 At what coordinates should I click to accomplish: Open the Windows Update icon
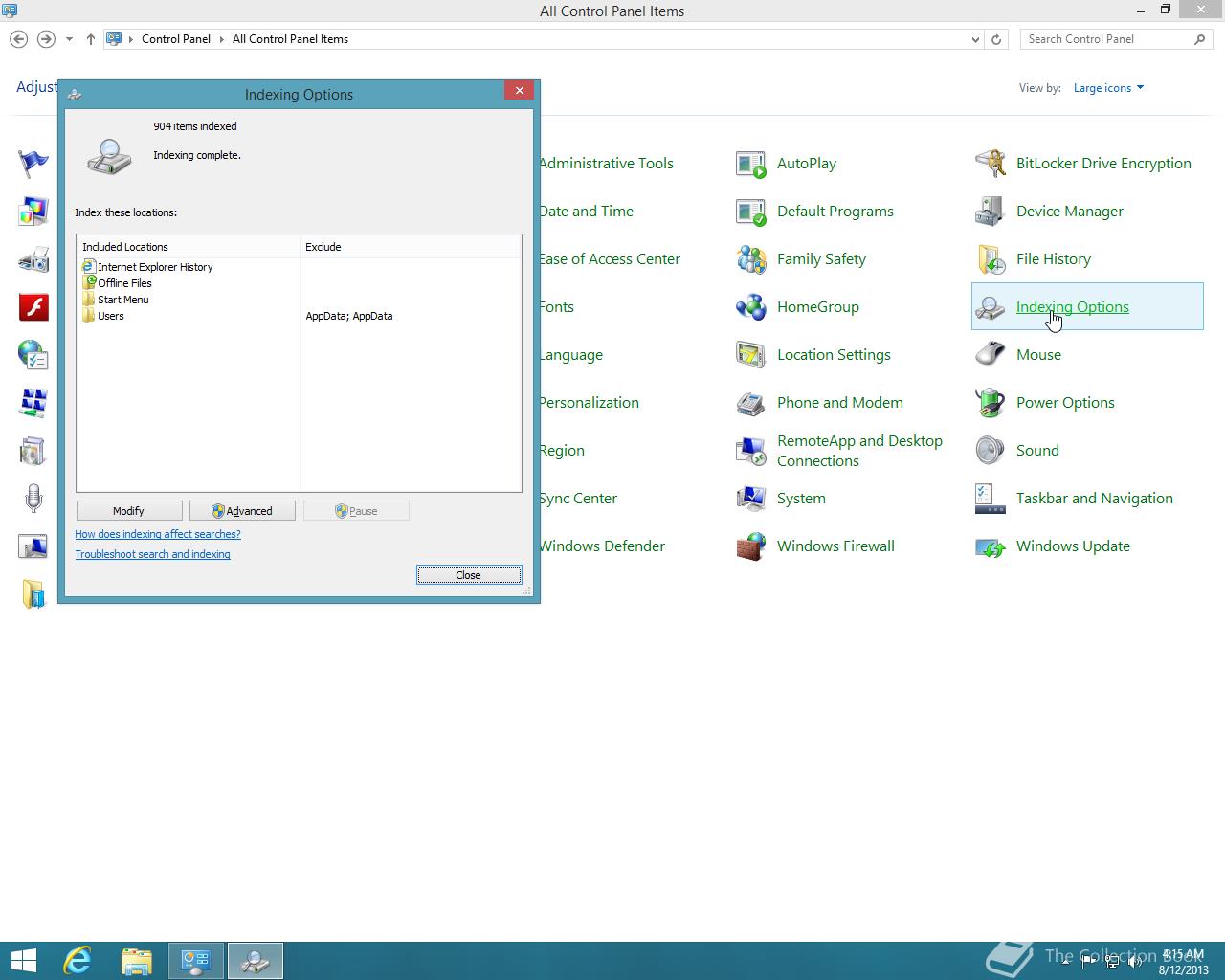(x=991, y=546)
